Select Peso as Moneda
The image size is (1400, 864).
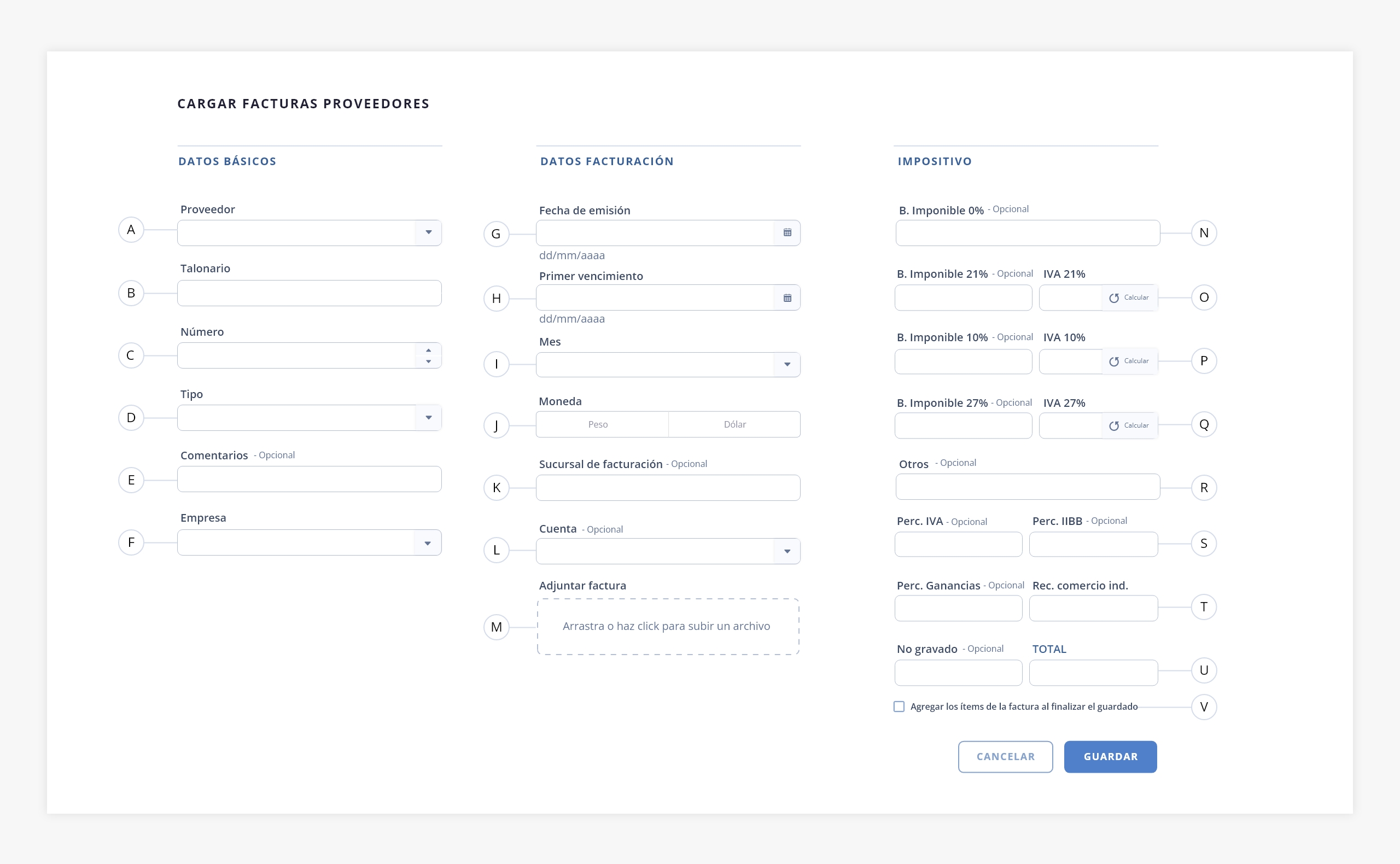pyautogui.click(x=602, y=424)
